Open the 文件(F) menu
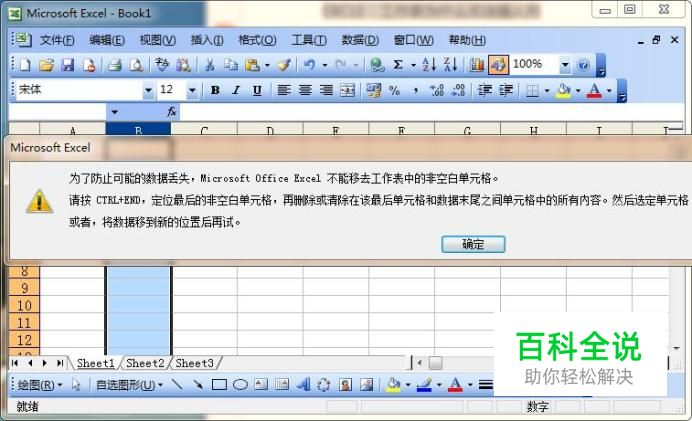The width and height of the screenshot is (692, 421). tap(57, 40)
